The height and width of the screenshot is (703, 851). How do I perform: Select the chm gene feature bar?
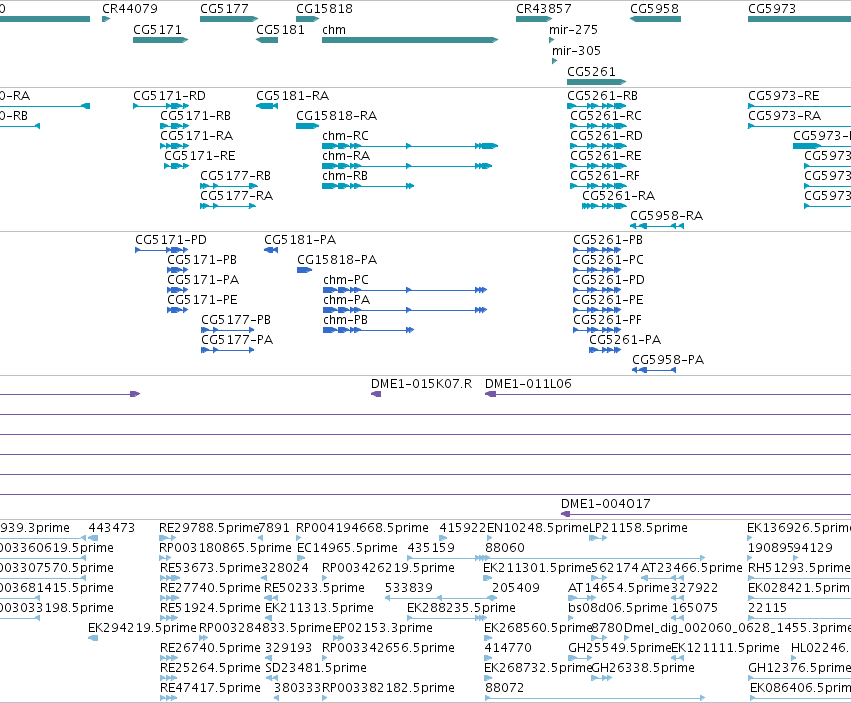(x=410, y=40)
